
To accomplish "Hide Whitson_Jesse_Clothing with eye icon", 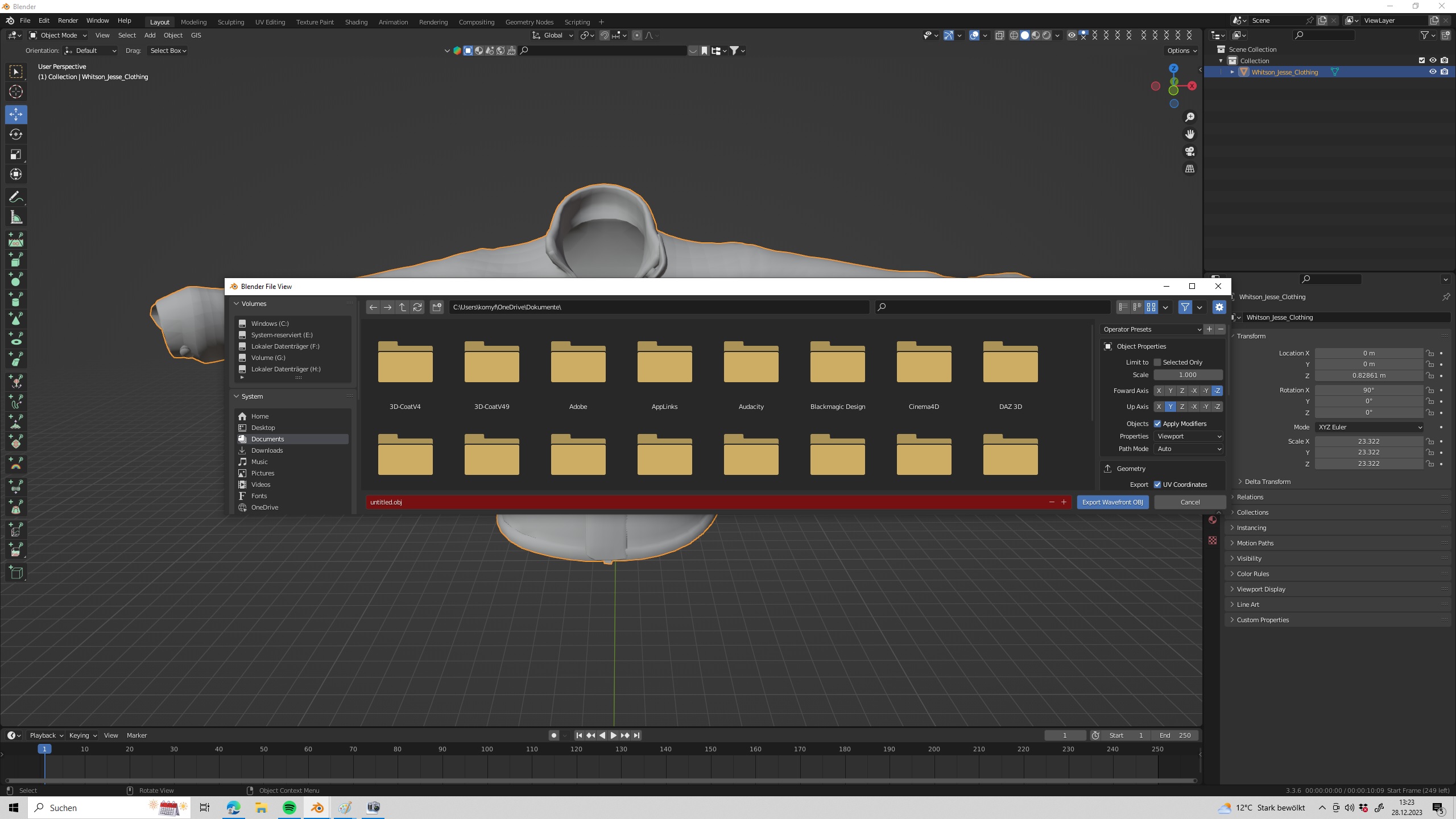I will coord(1433,72).
